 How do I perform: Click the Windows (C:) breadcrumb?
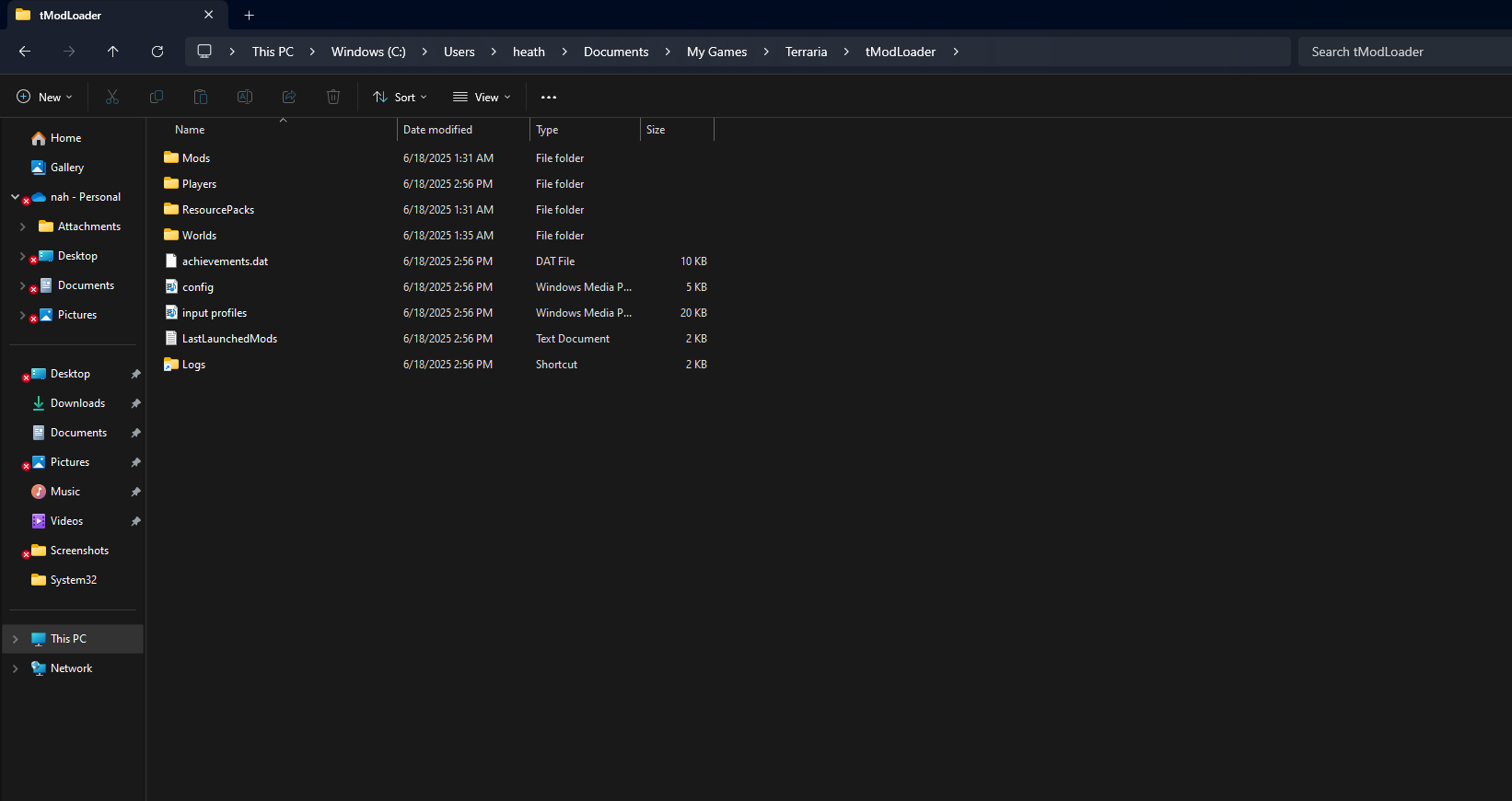tap(368, 52)
